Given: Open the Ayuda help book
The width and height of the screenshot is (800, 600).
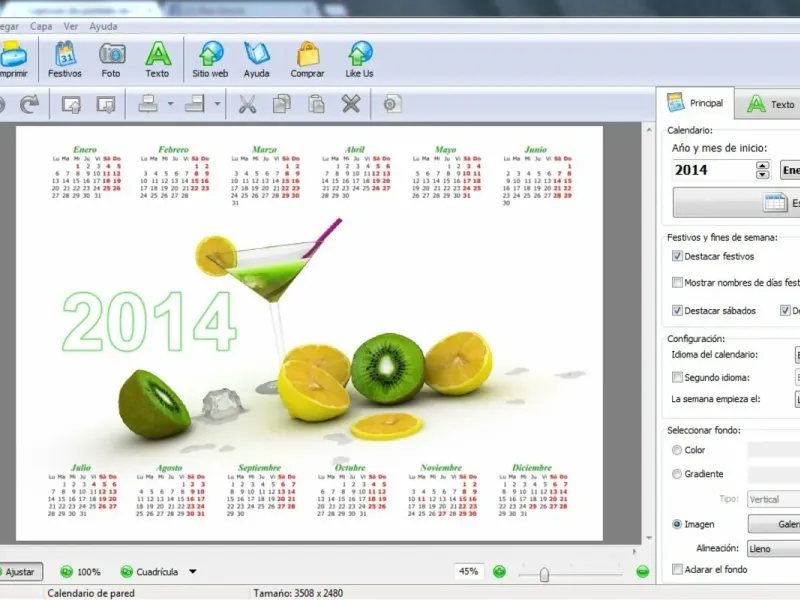Looking at the screenshot, I should point(257,60).
